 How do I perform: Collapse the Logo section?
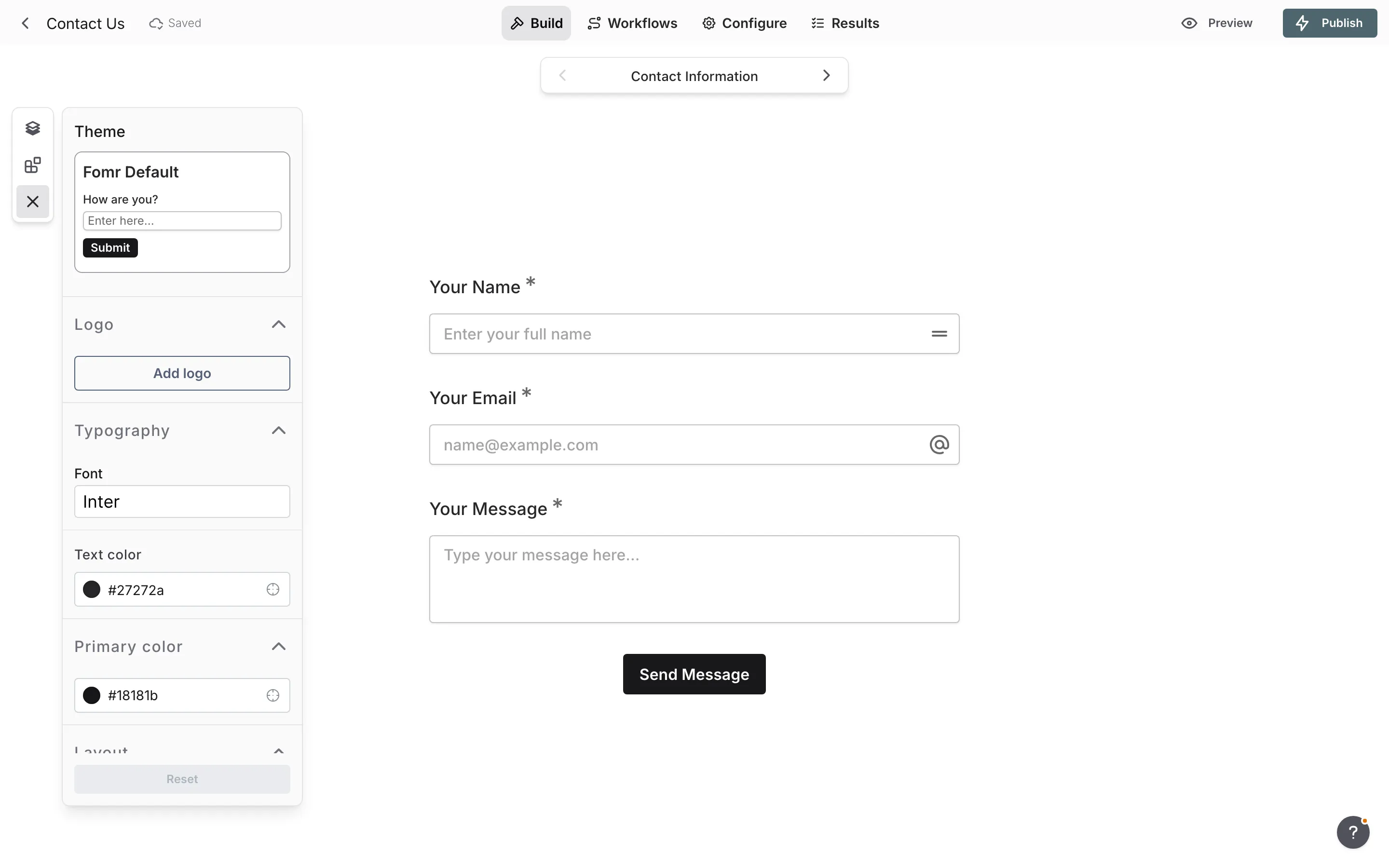[x=278, y=325]
